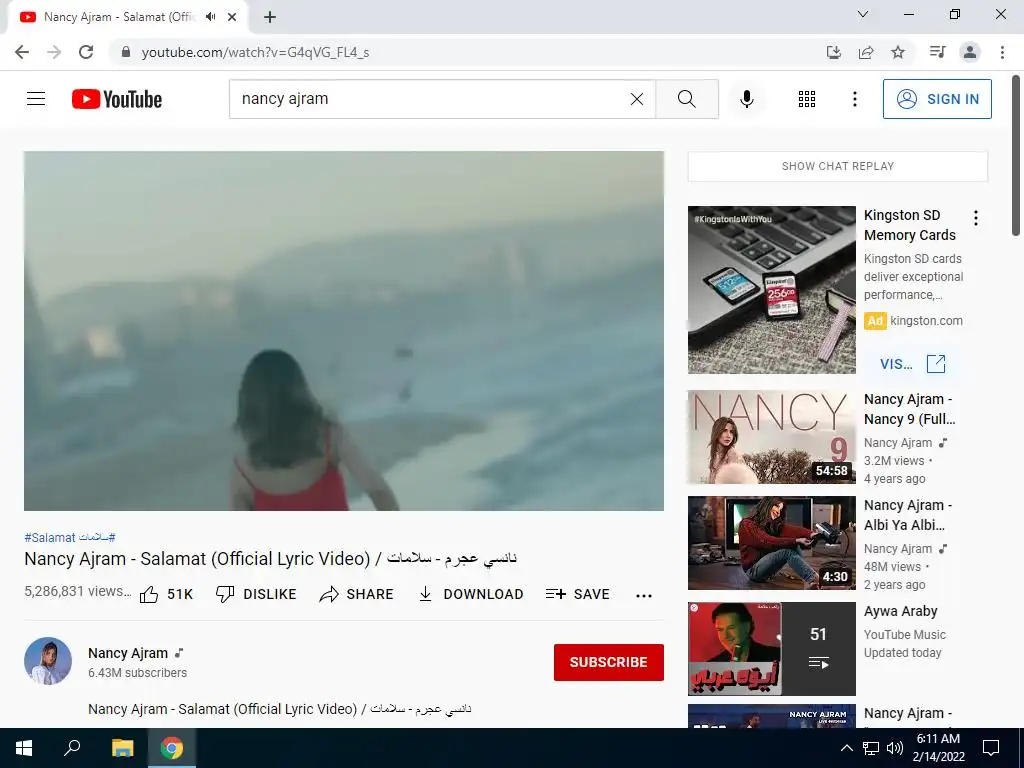Open YouTube settings three-dot menu
This screenshot has height=768, width=1024.
(x=855, y=99)
